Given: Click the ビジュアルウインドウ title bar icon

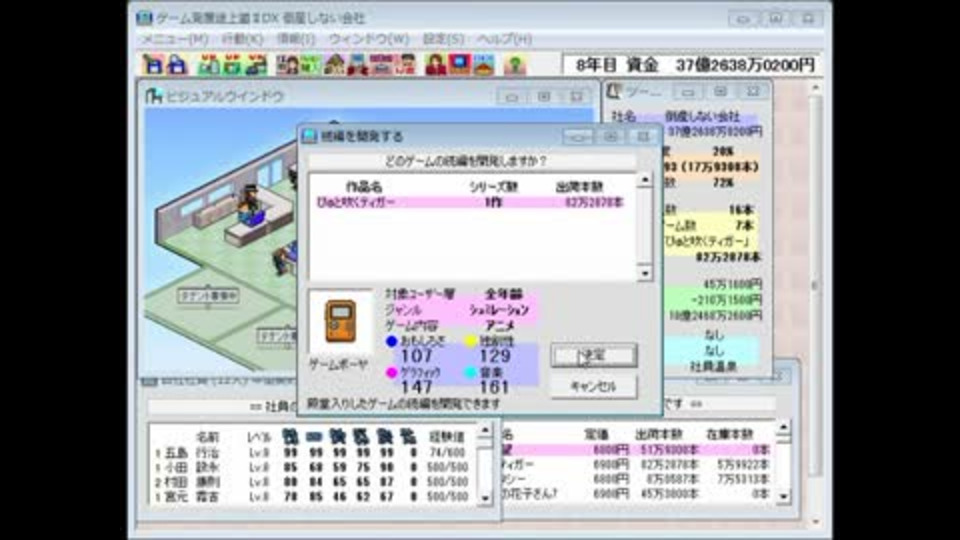Looking at the screenshot, I should [x=154, y=96].
